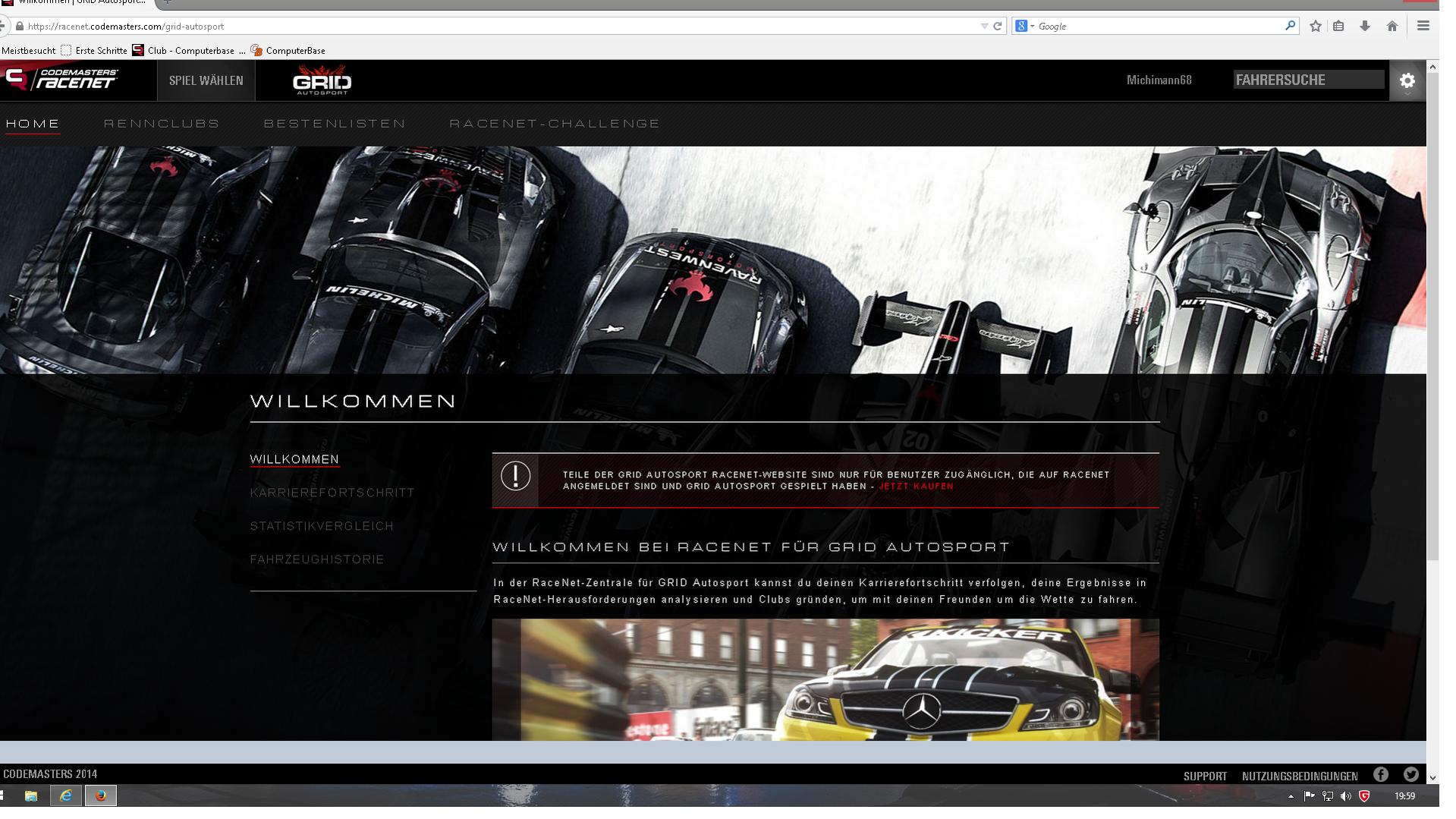Open File Explorer from the taskbar
Viewport: 1456px width, 819px height.
tap(31, 795)
